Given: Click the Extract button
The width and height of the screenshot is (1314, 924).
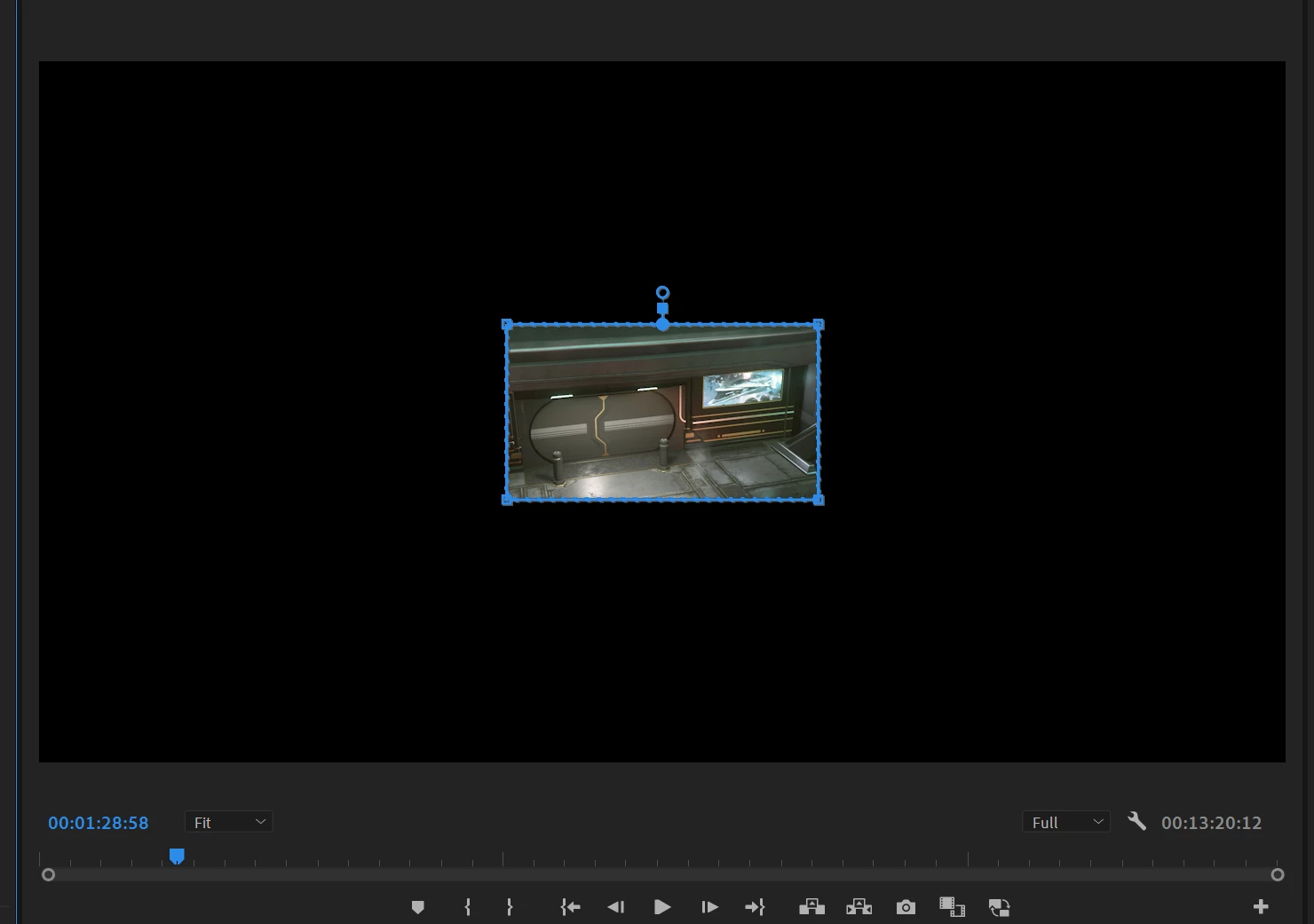Looking at the screenshot, I should click(859, 907).
